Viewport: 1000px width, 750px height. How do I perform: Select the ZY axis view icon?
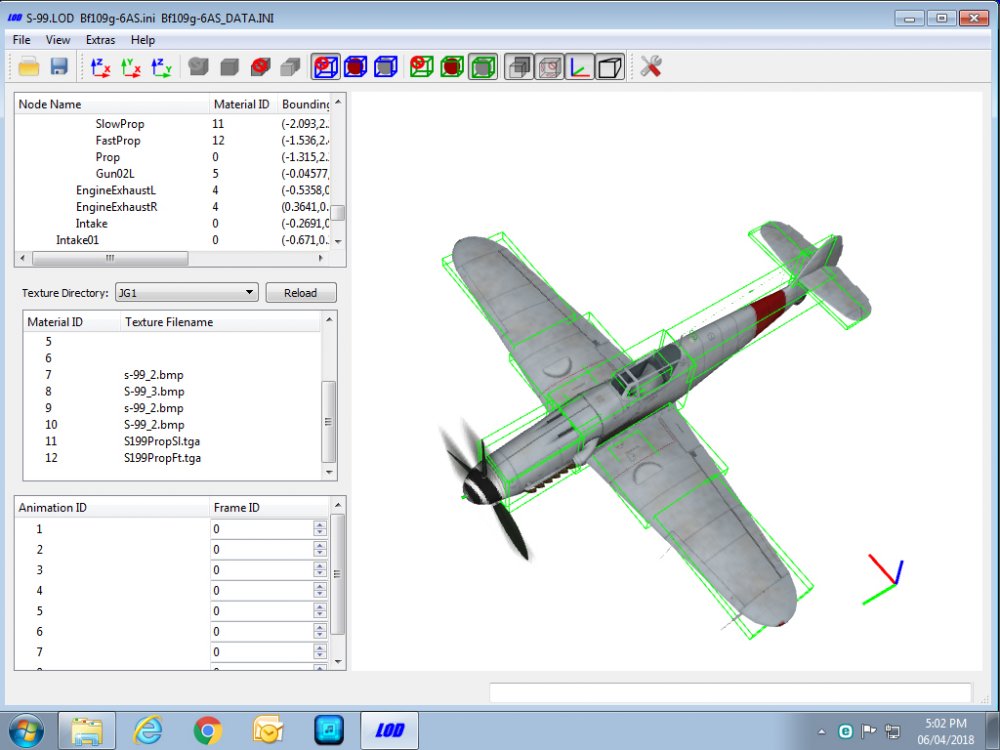click(161, 67)
